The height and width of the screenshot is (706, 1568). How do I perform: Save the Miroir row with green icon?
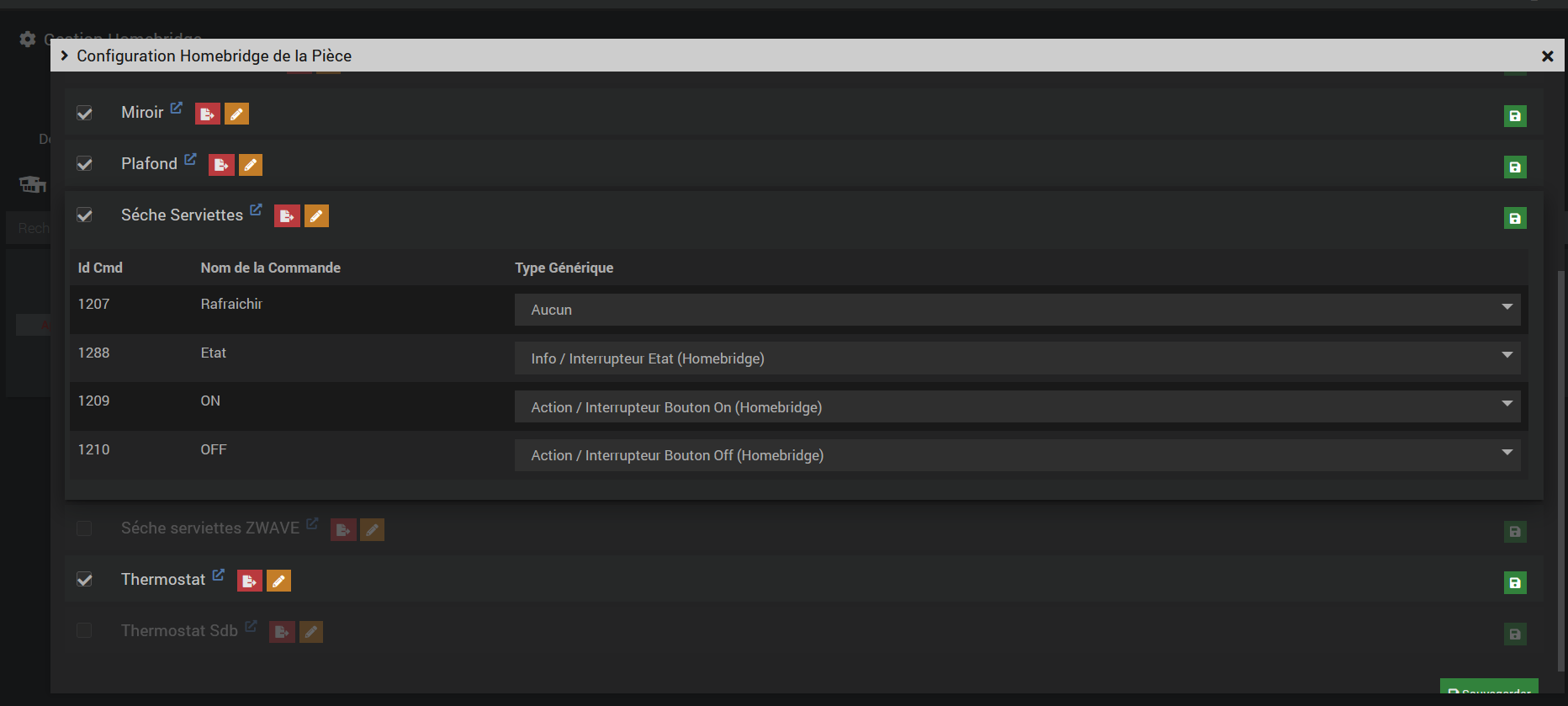[x=1514, y=116]
